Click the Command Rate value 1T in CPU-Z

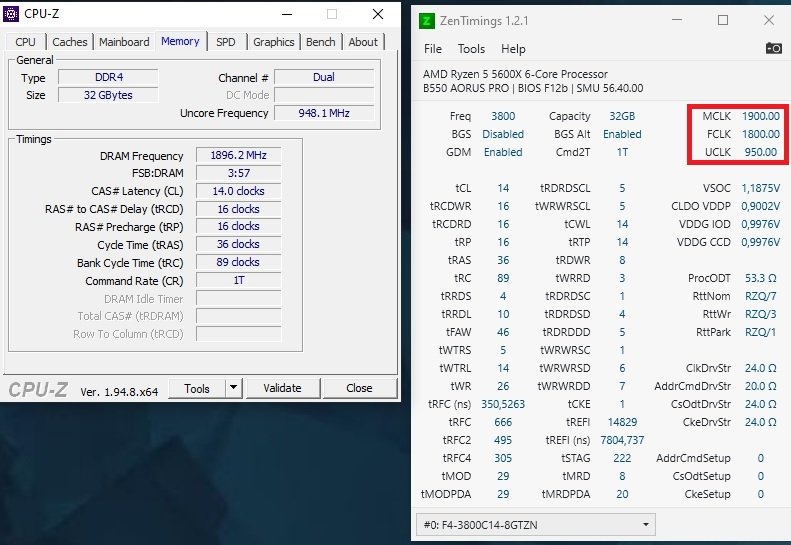click(x=239, y=281)
